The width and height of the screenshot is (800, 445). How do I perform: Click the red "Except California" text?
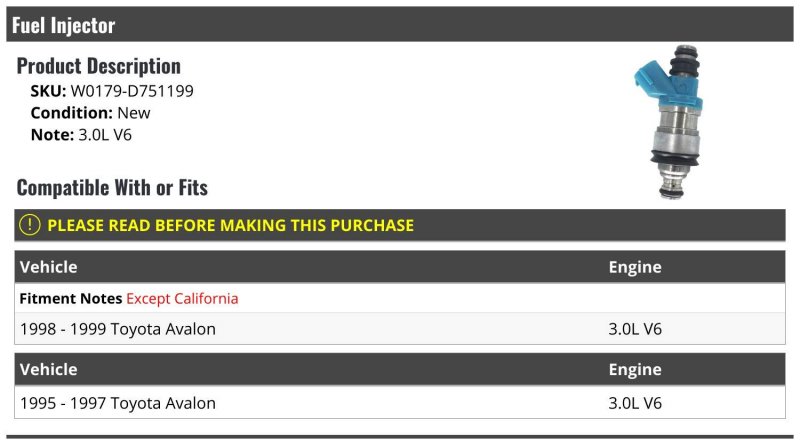(x=182, y=298)
